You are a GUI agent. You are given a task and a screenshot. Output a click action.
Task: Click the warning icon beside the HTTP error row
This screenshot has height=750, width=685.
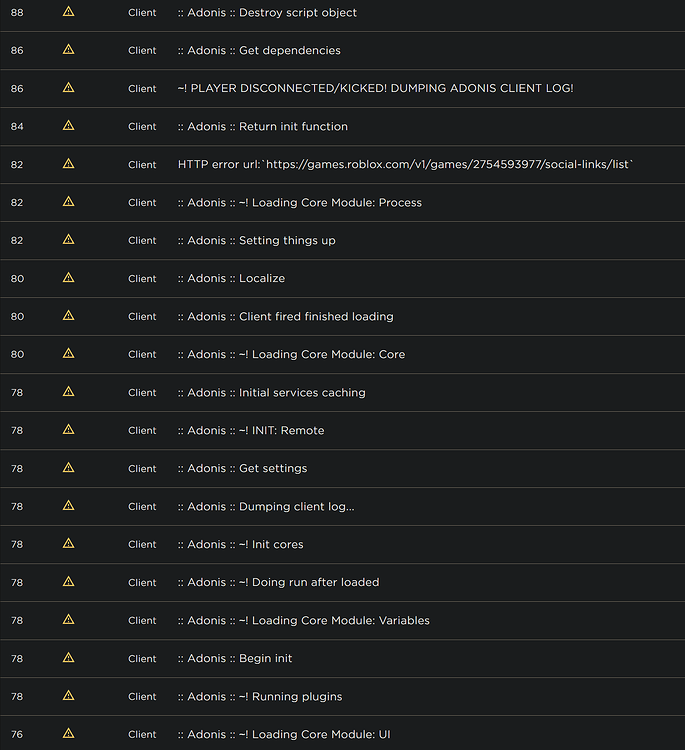point(68,164)
